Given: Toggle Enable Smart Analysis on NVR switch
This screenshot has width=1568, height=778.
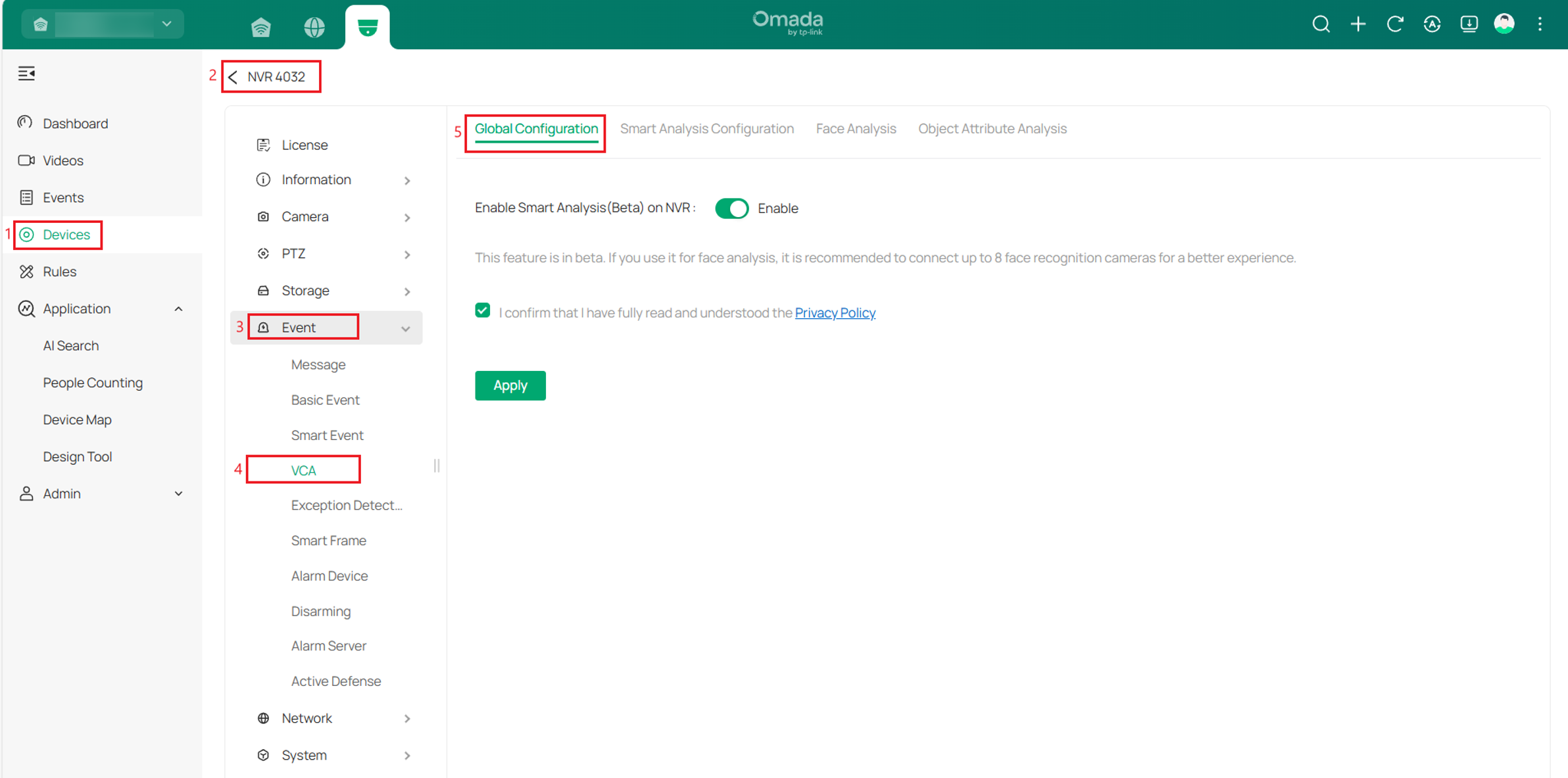Looking at the screenshot, I should [731, 208].
